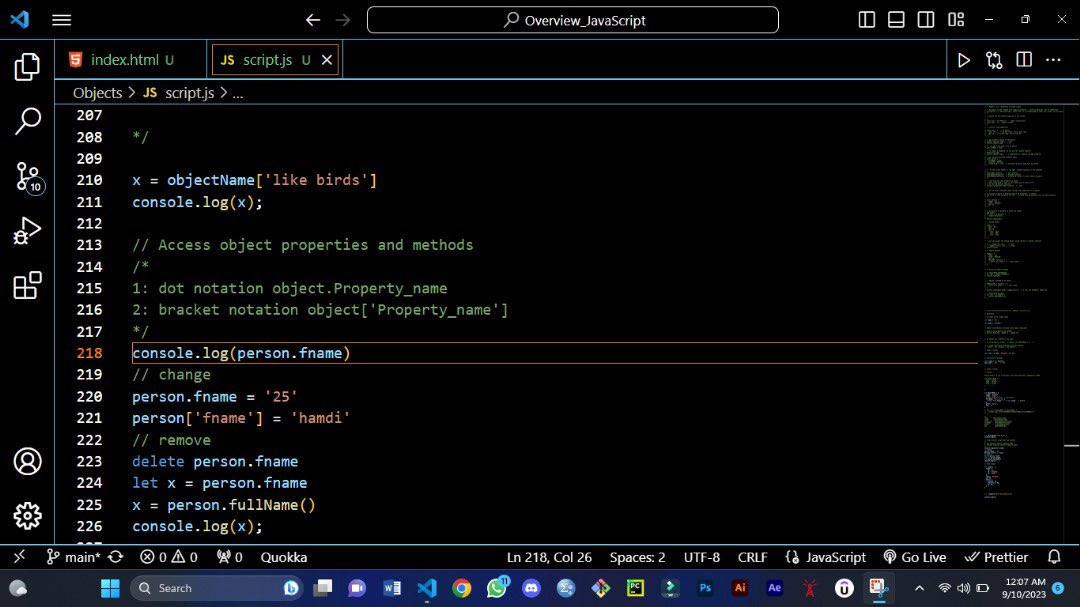Image resolution: width=1080 pixels, height=607 pixels.
Task: Open Discord from the taskbar
Action: coord(531,588)
